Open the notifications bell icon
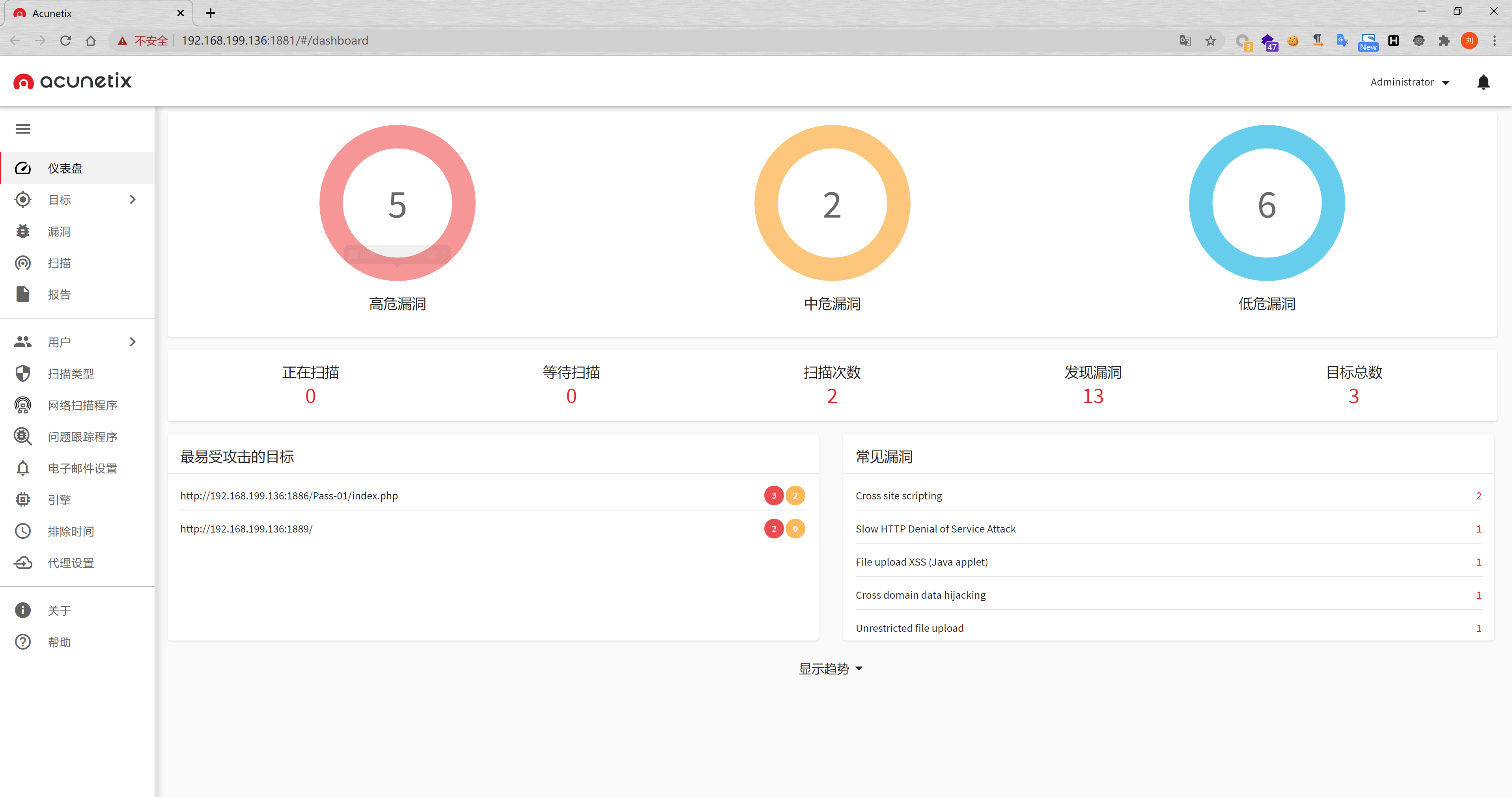This screenshot has width=1512, height=797. click(1483, 82)
